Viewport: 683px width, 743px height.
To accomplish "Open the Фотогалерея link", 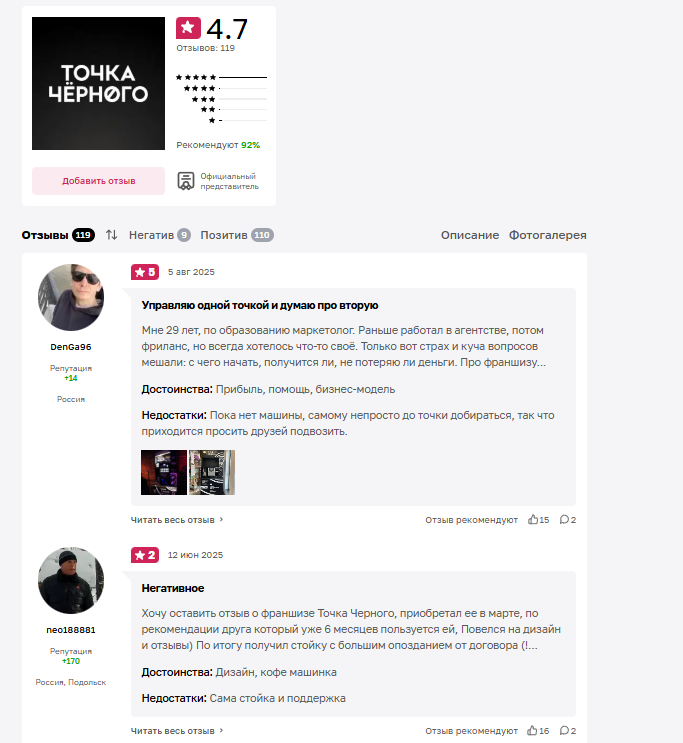I will (x=547, y=235).
